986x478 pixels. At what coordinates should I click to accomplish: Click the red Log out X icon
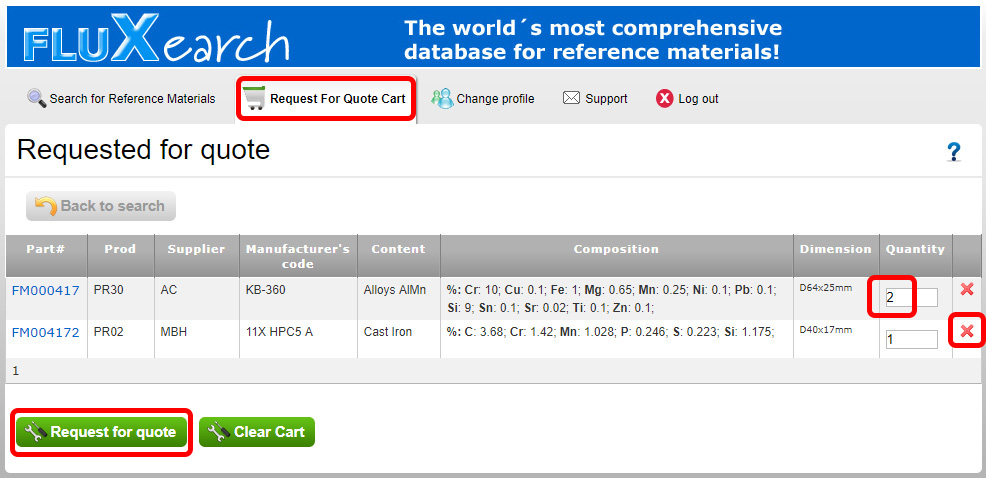664,99
